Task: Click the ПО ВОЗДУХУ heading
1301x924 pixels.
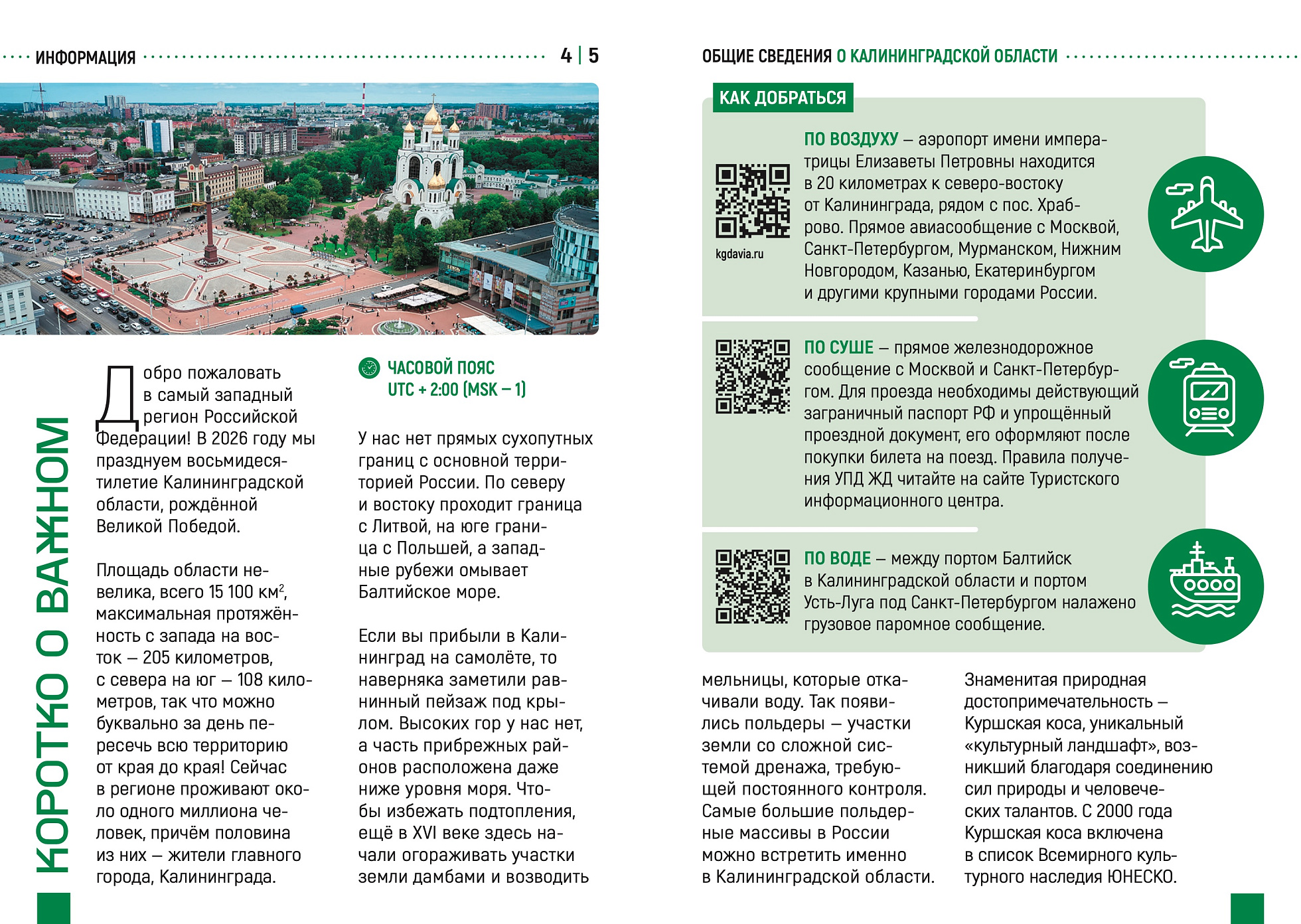Action: 851,139
